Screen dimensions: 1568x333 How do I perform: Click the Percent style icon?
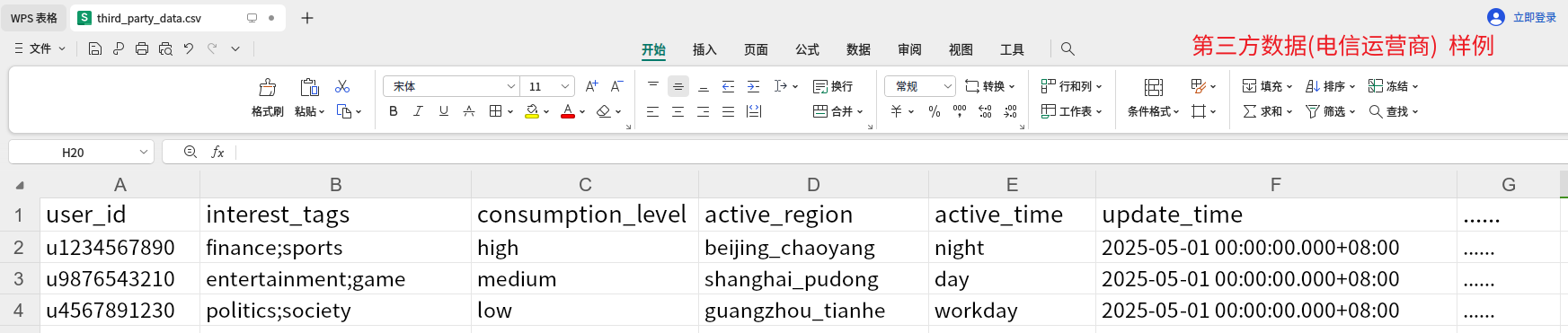935,111
